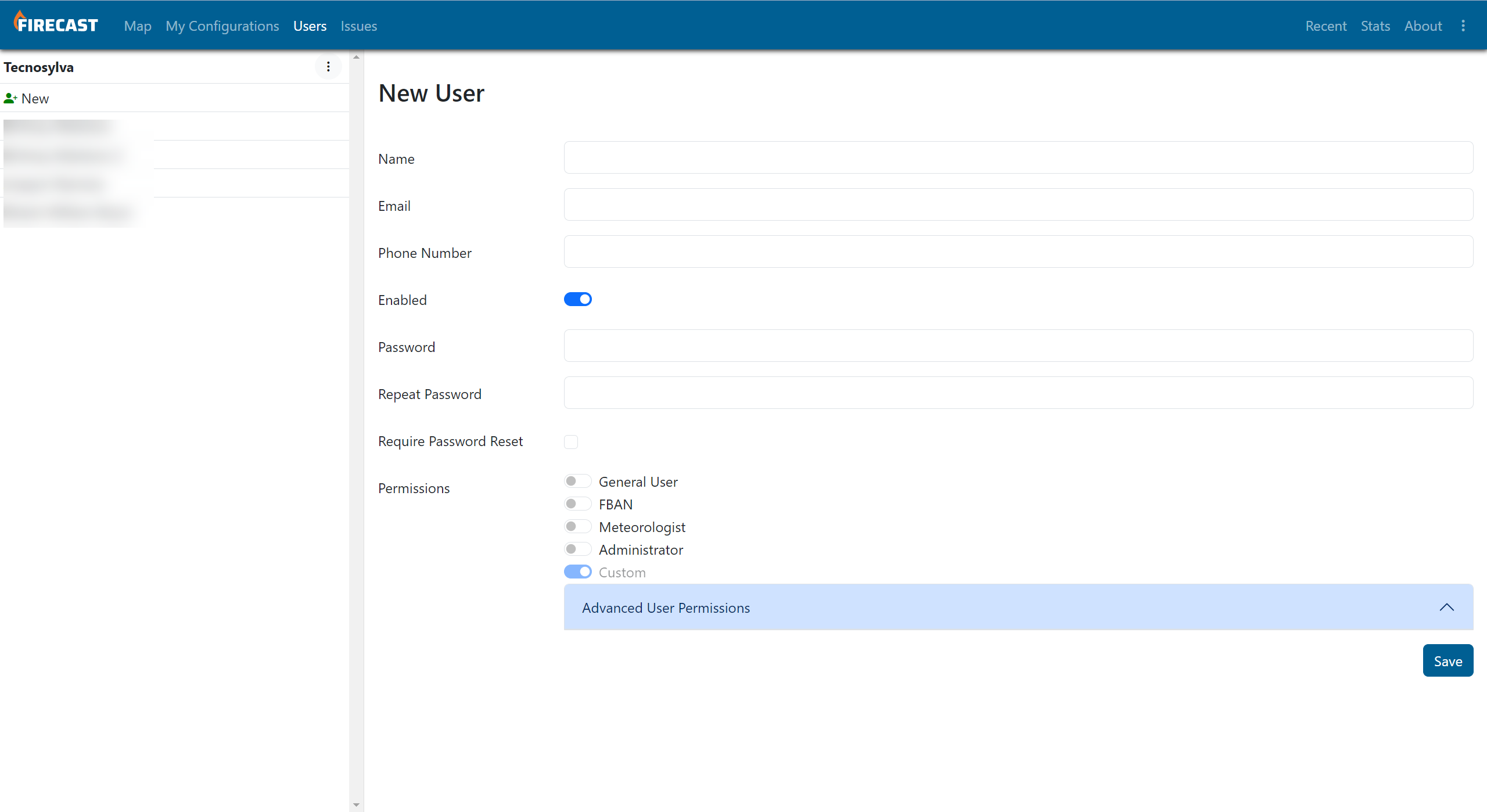
Task: Open the Stats link
Action: [x=1375, y=26]
